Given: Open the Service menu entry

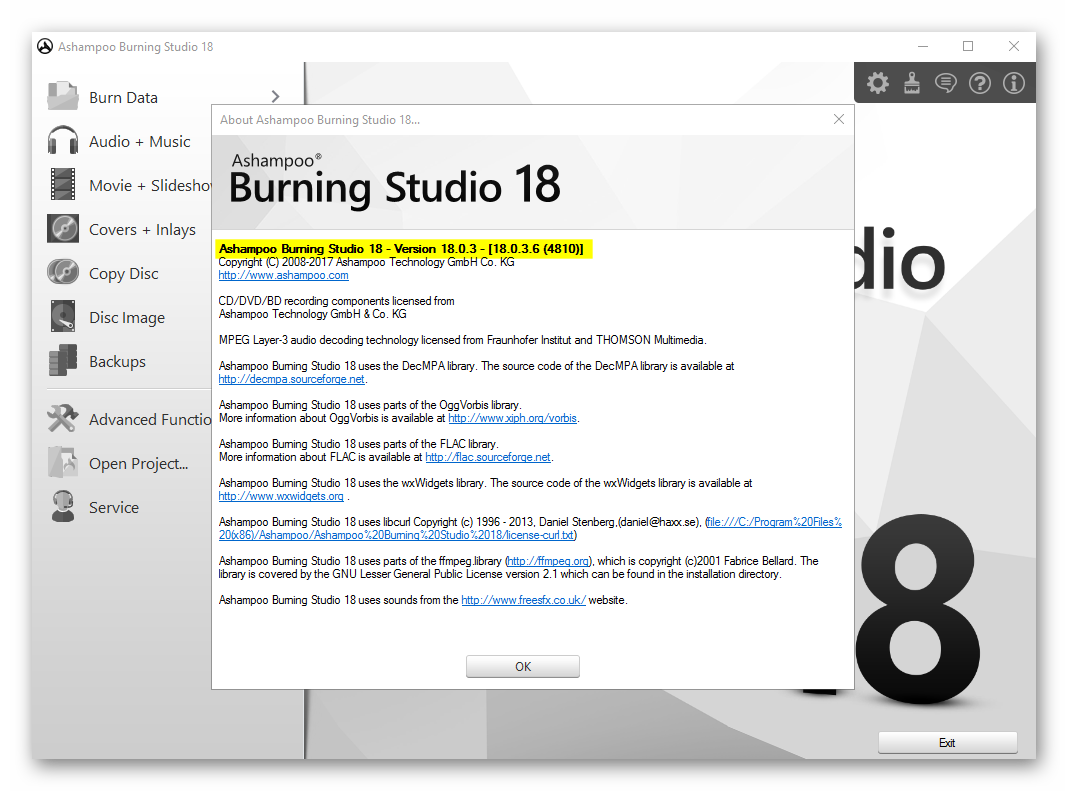Looking at the screenshot, I should [x=113, y=507].
